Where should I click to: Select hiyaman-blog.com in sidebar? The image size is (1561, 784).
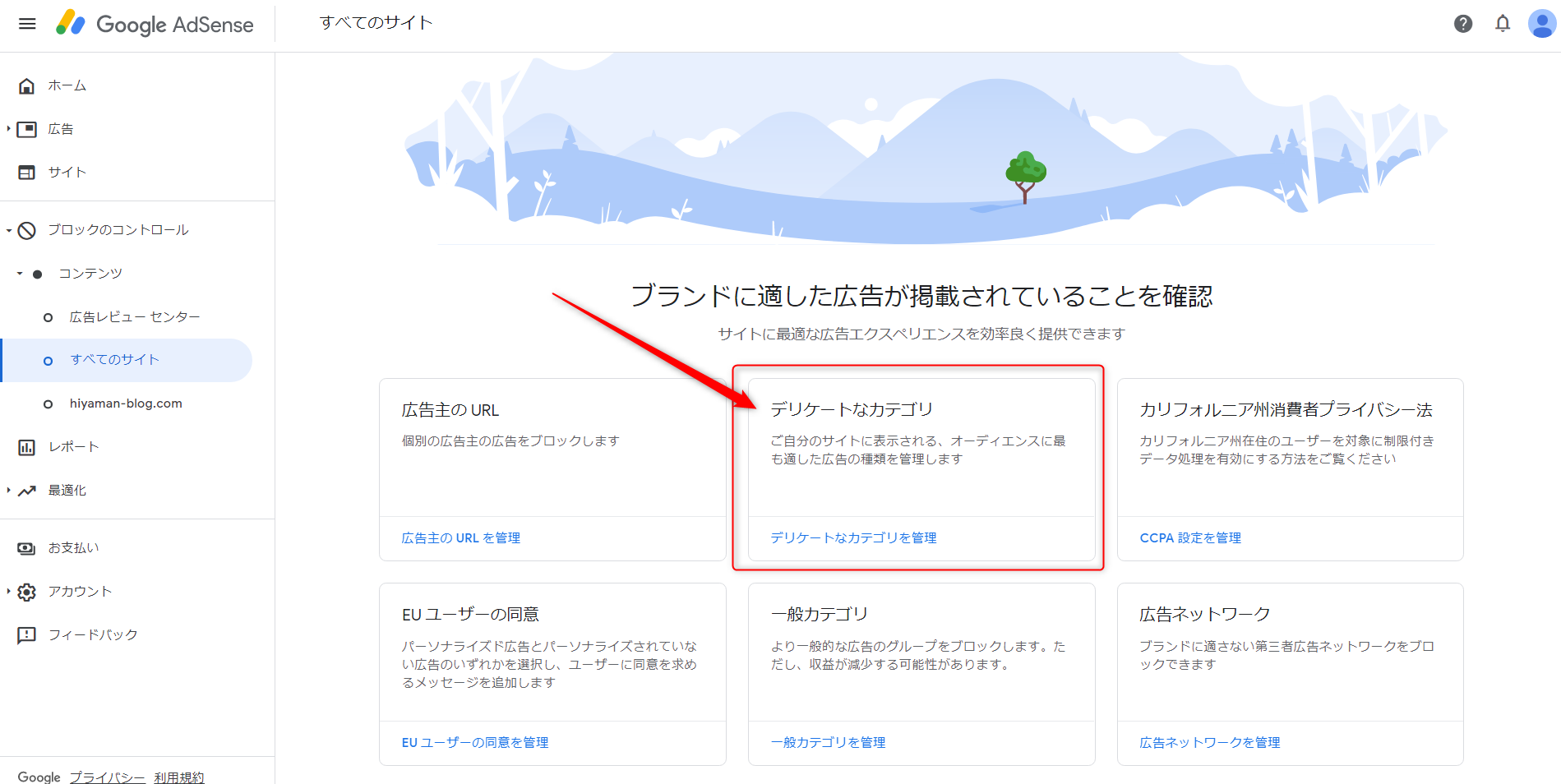[x=126, y=404]
